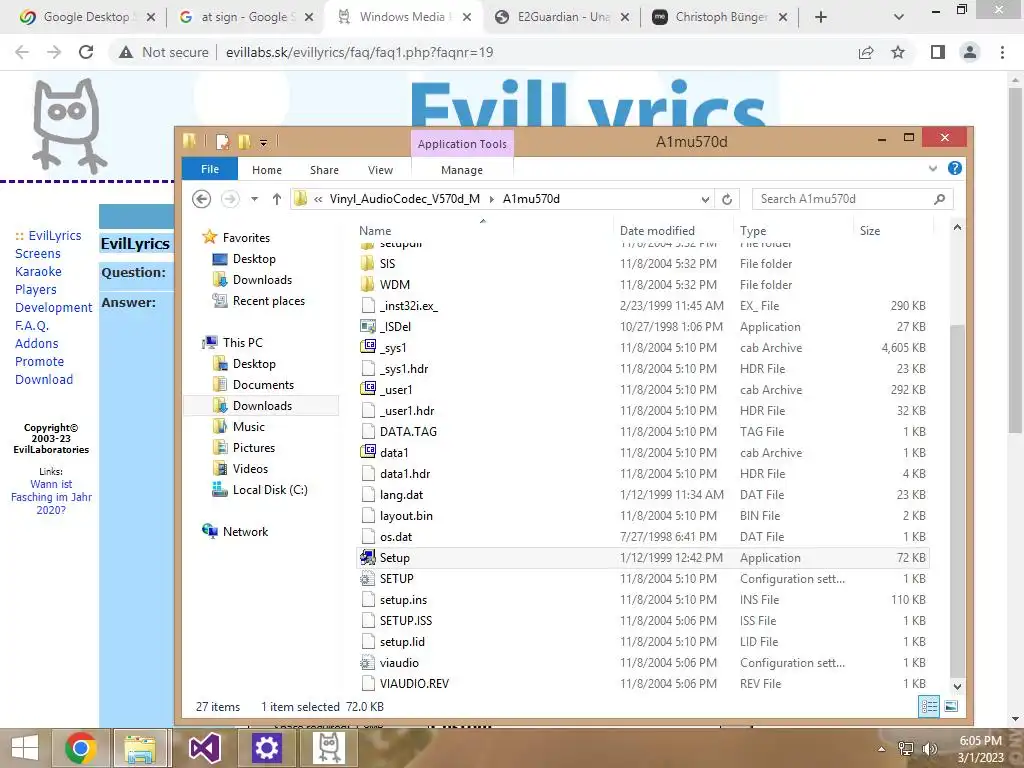The width and height of the screenshot is (1024, 768).
Task: Open the Home ribbon tab
Action: click(x=266, y=170)
